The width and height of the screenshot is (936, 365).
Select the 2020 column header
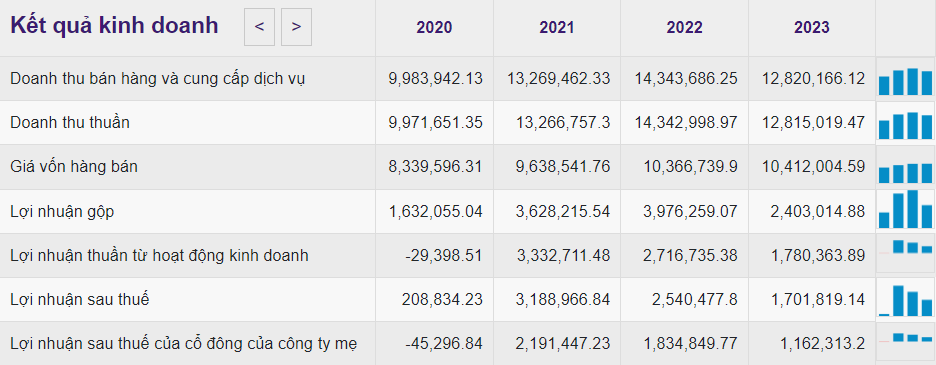(x=434, y=27)
